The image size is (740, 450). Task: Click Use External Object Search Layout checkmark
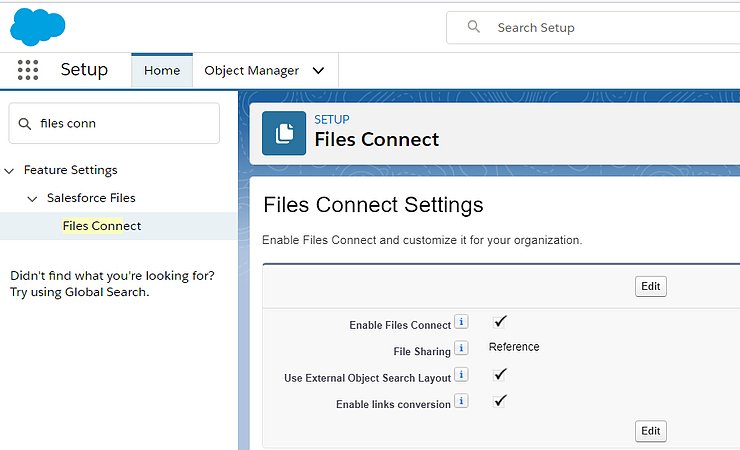(x=501, y=374)
